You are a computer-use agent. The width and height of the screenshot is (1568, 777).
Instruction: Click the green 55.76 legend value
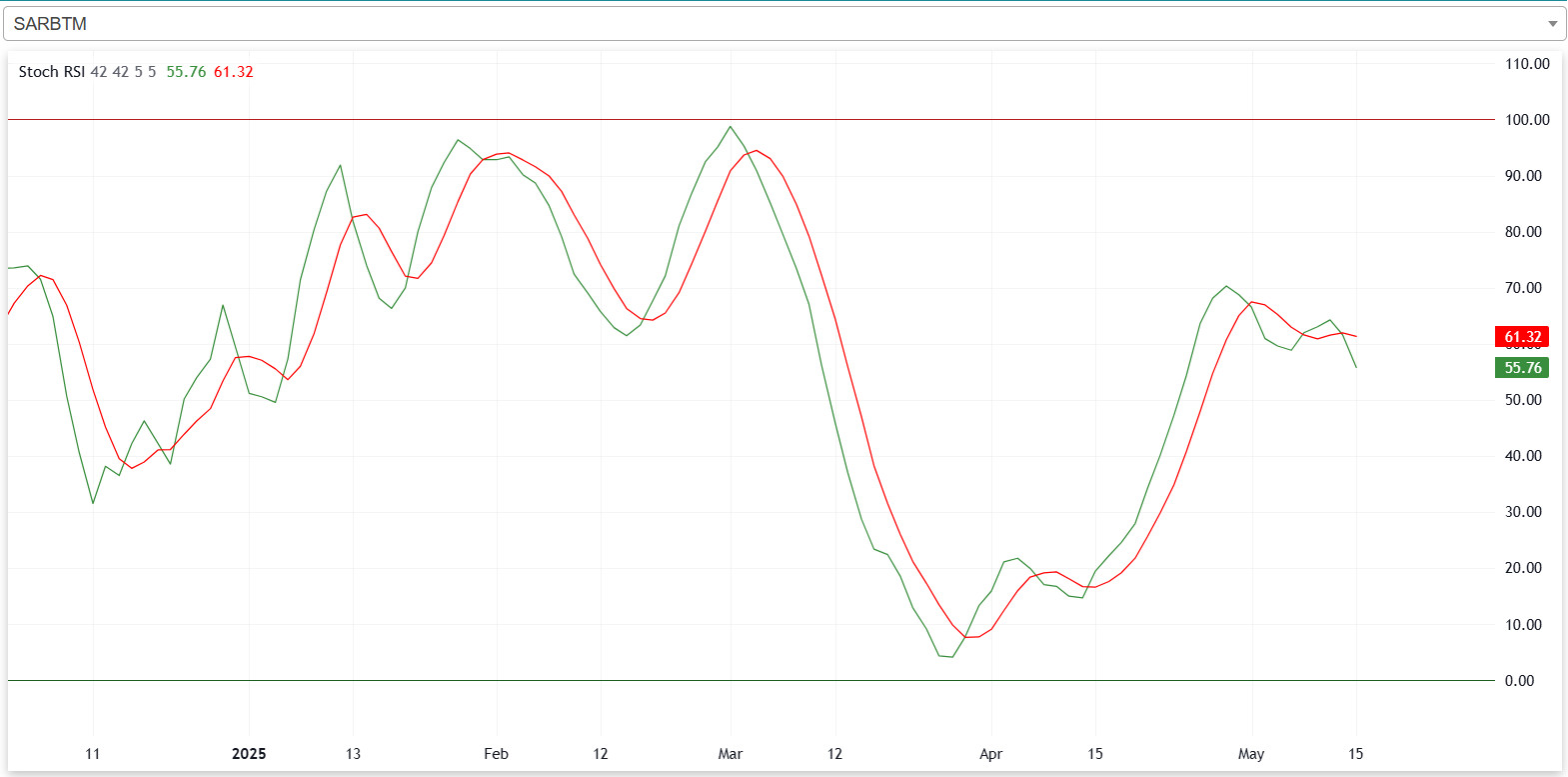point(186,72)
